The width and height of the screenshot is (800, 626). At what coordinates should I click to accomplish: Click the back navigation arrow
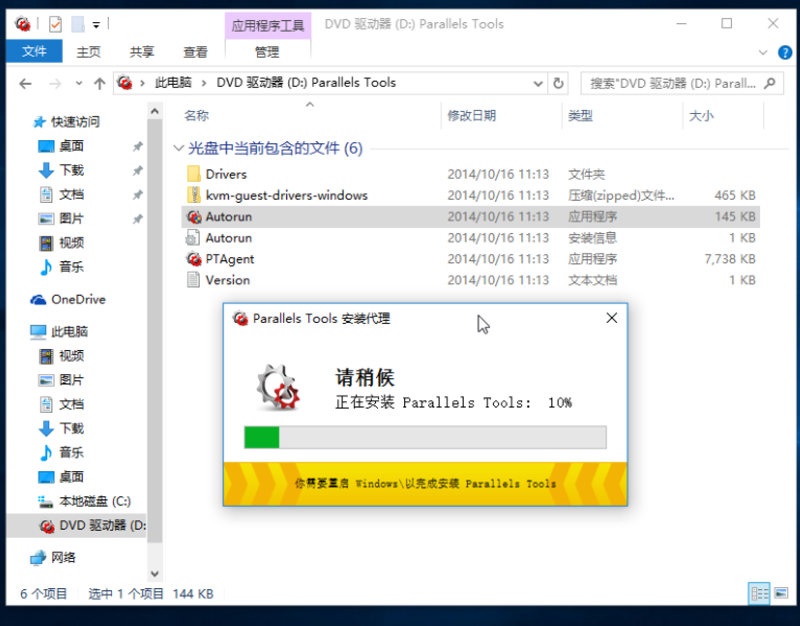pos(25,83)
